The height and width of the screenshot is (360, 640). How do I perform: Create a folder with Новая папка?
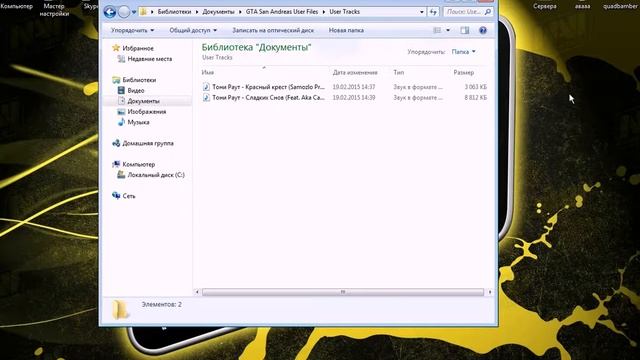pos(346,30)
